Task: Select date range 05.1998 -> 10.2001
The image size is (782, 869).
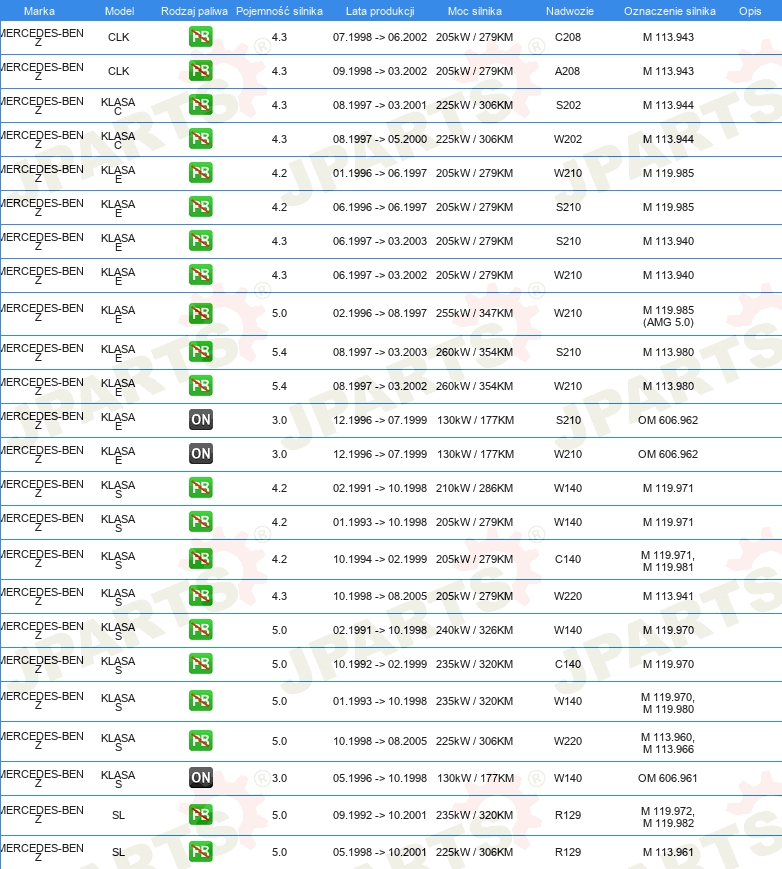Action: tap(380, 852)
